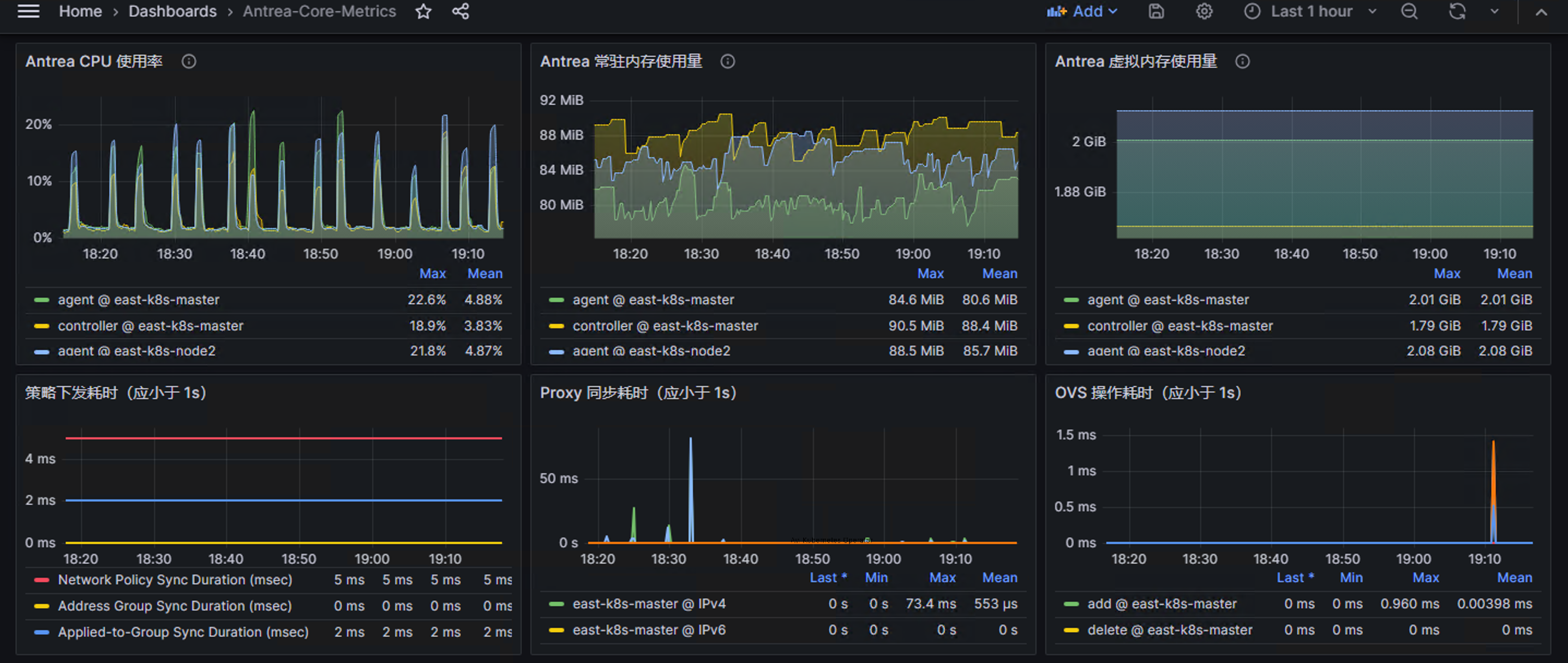The height and width of the screenshot is (663, 1568).
Task: Toggle controller @ east-k8s-master in 常驻内存 panel
Action: tap(665, 326)
